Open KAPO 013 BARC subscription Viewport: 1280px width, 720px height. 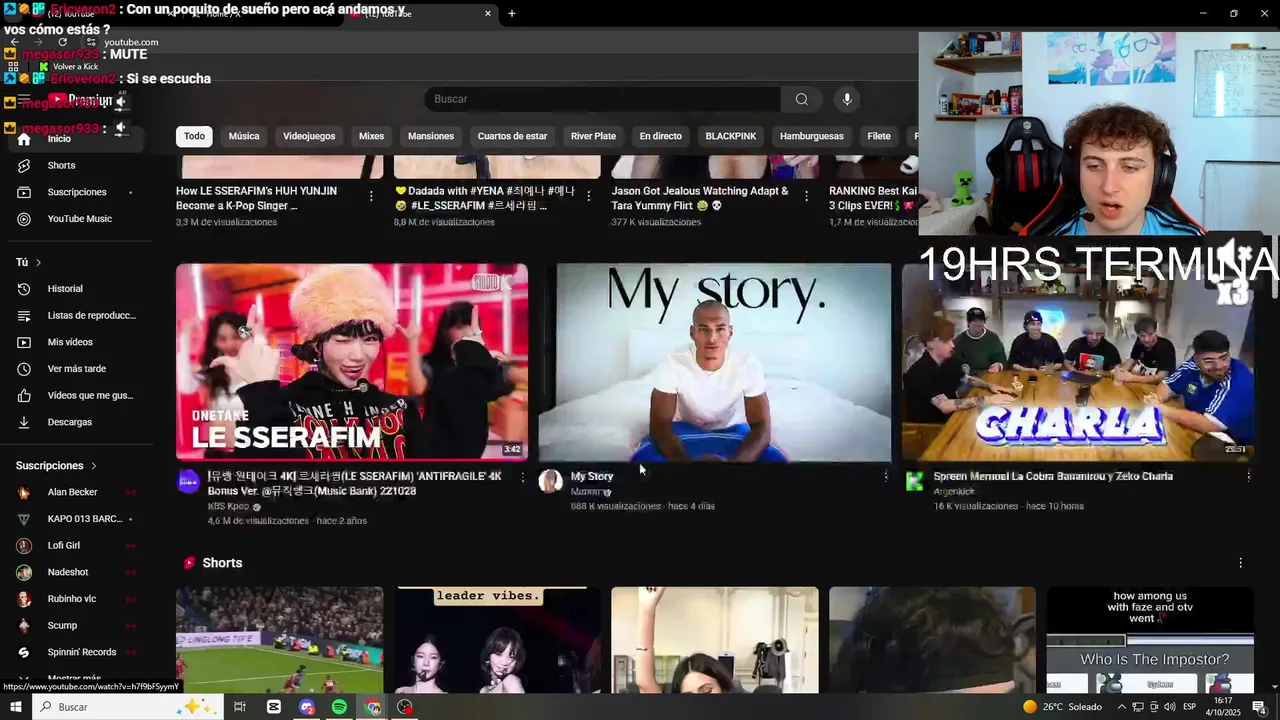[78, 519]
